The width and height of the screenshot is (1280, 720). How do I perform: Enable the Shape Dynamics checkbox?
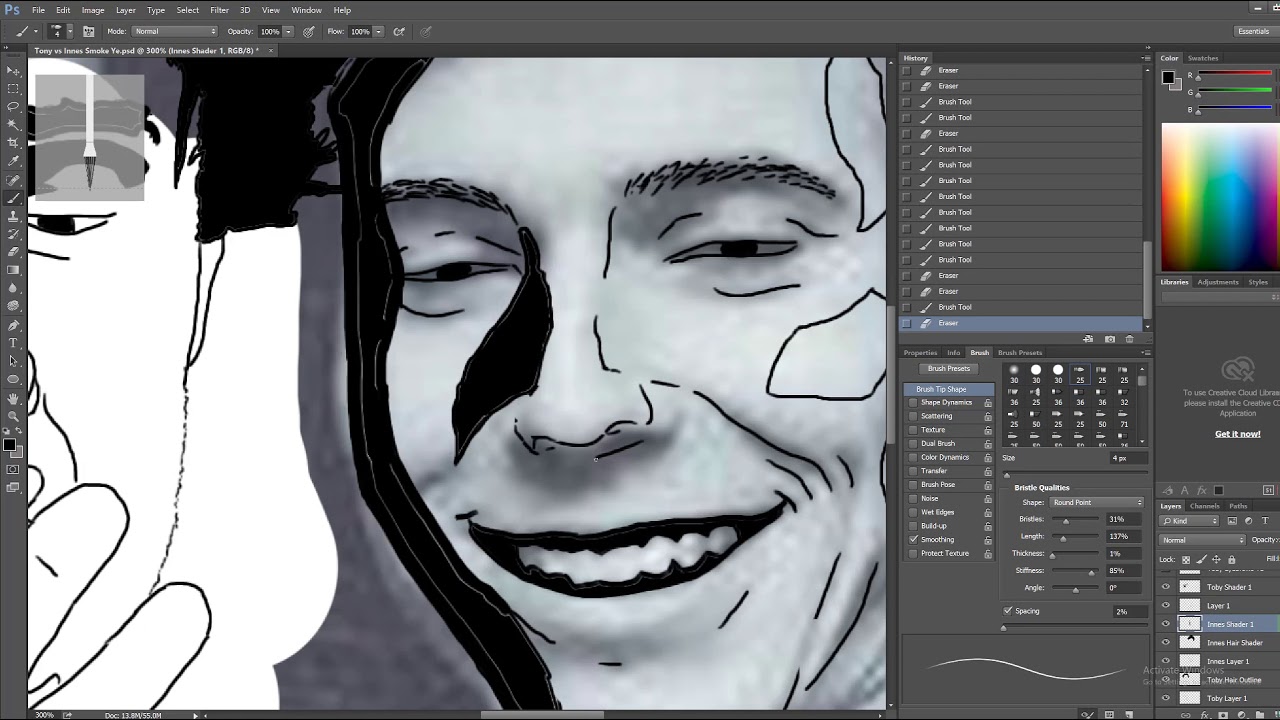pos(913,402)
